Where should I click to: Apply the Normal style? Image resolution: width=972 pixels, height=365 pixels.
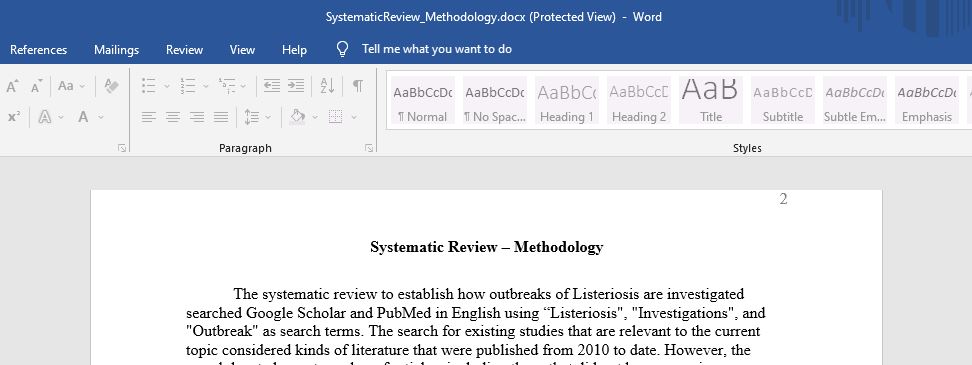tap(423, 100)
